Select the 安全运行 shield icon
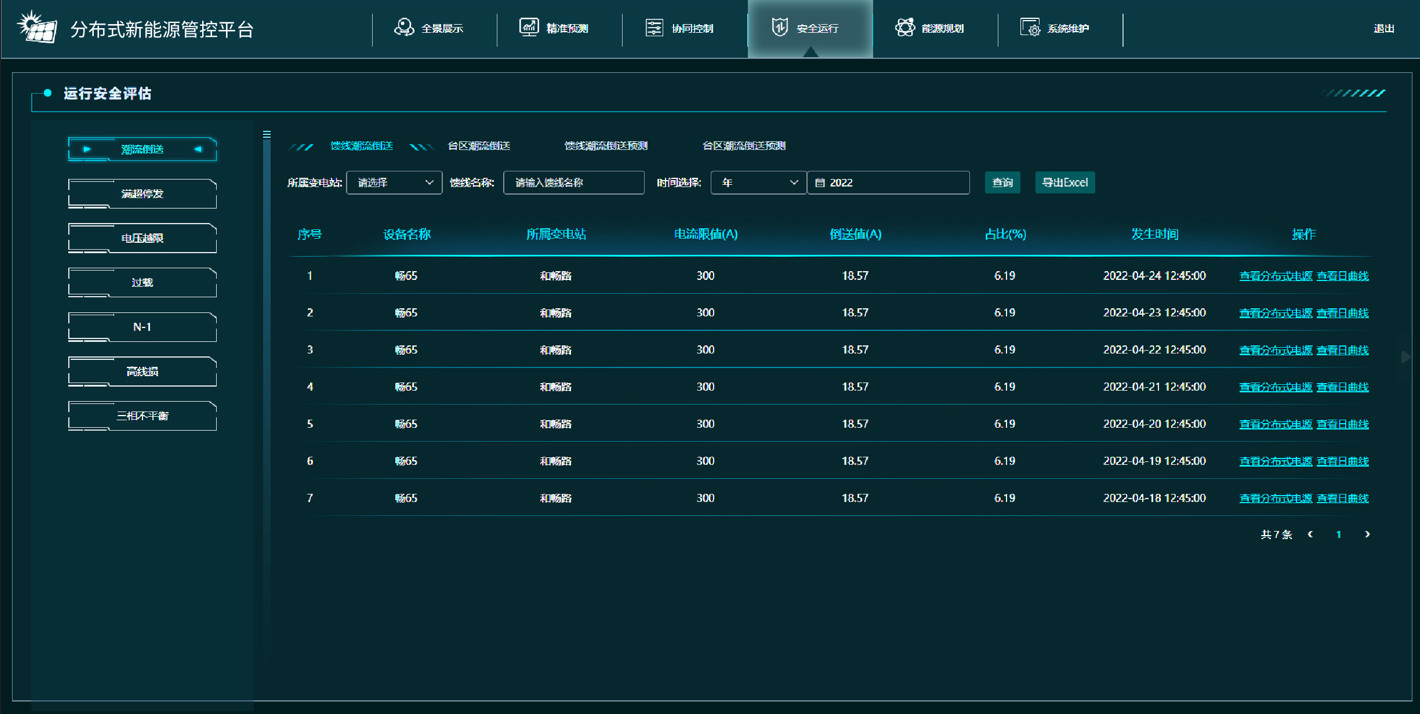Screen dimensions: 1420x714 (780, 28)
